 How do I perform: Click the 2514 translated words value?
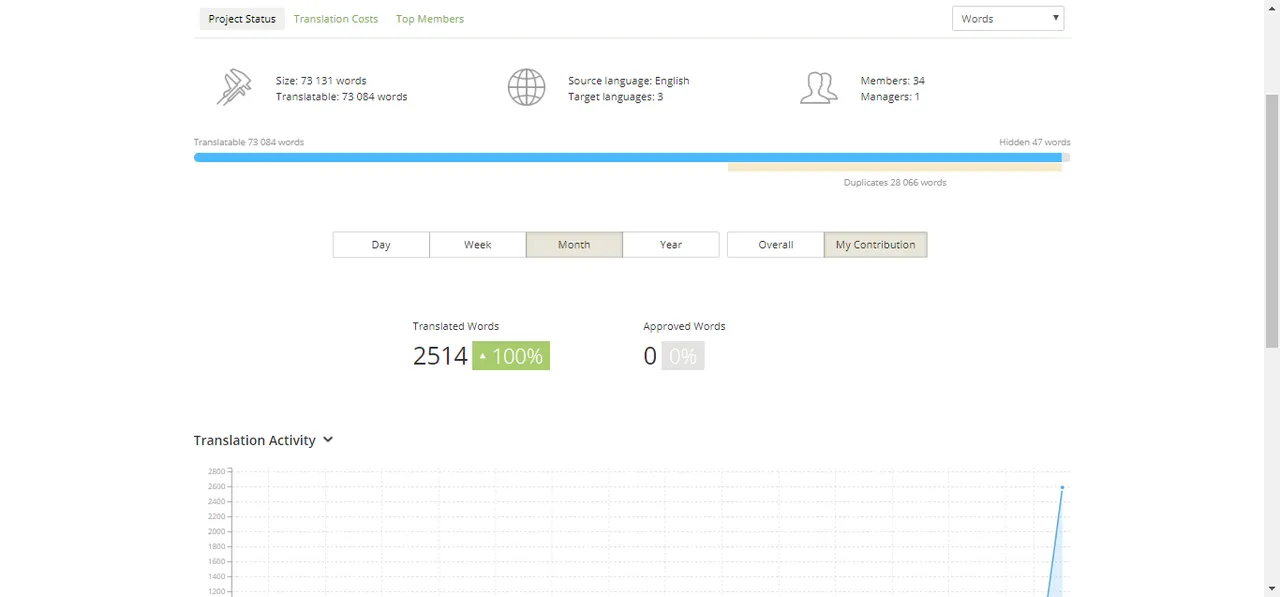click(440, 356)
